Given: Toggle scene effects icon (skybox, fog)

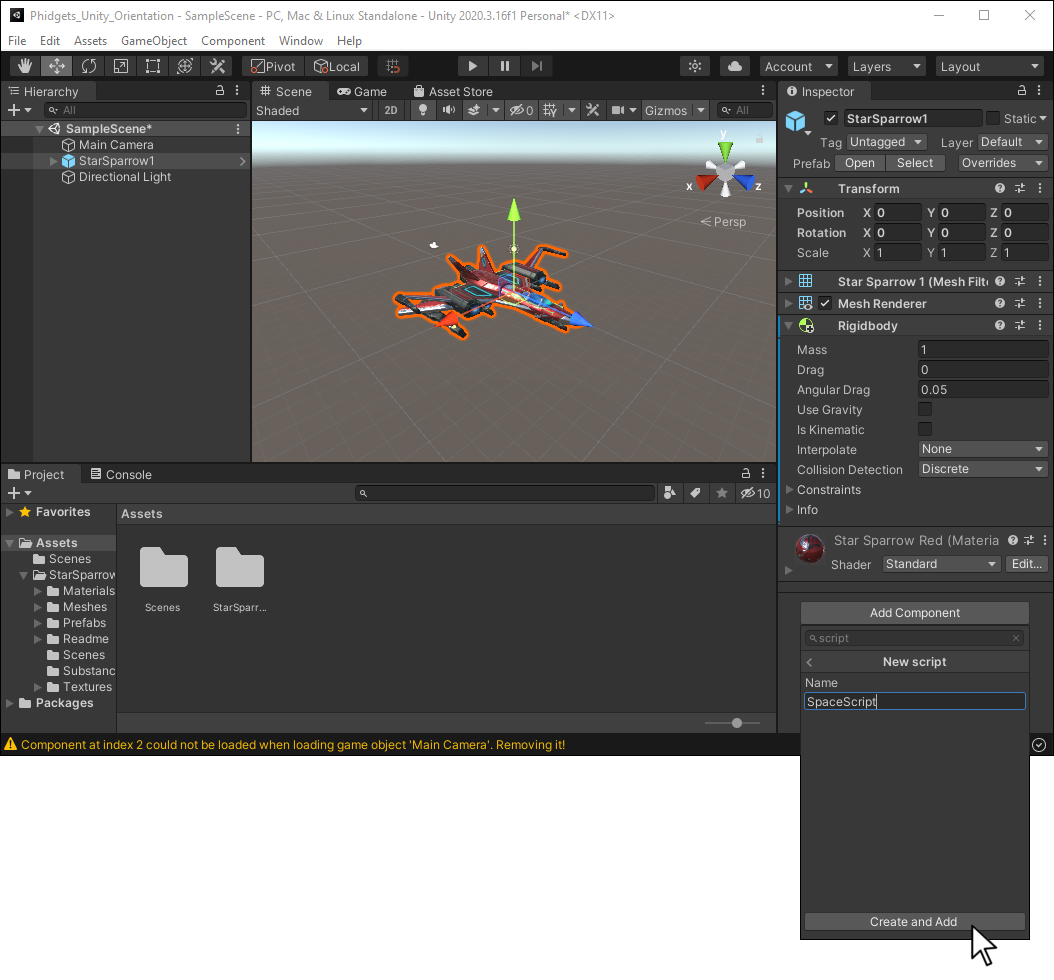Looking at the screenshot, I should pyautogui.click(x=474, y=110).
